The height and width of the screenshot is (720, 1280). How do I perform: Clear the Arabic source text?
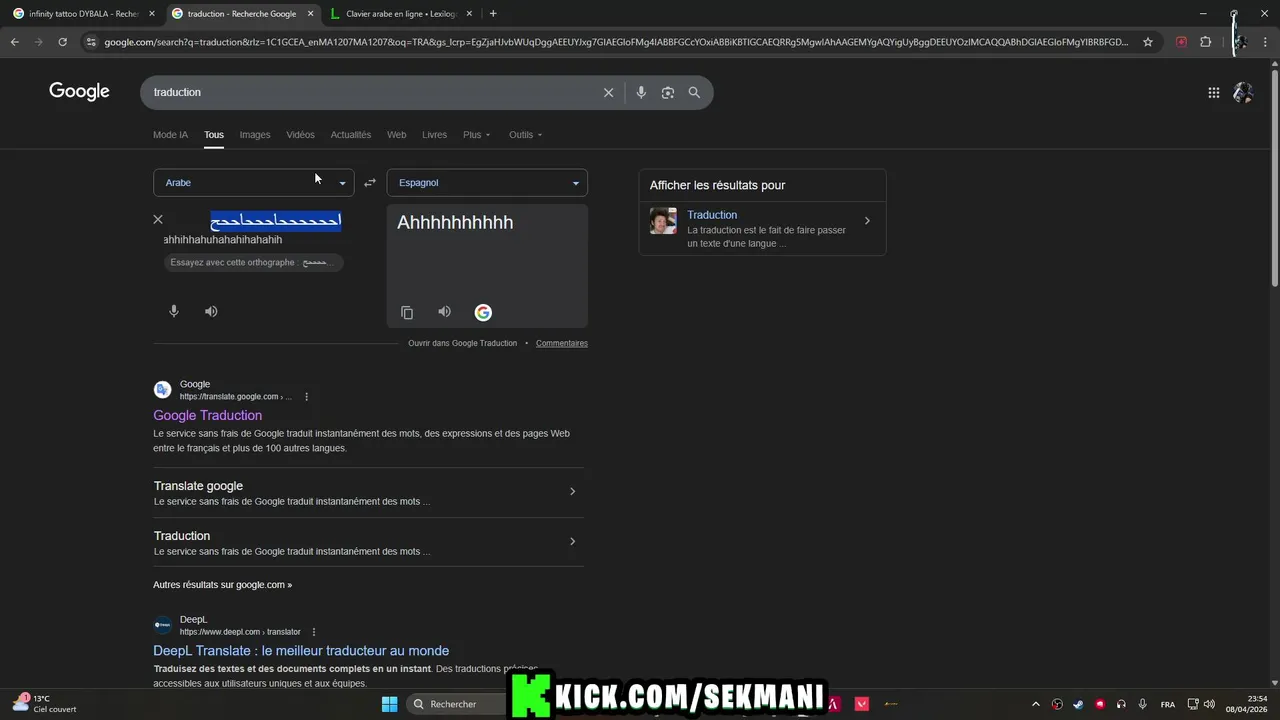click(x=157, y=219)
